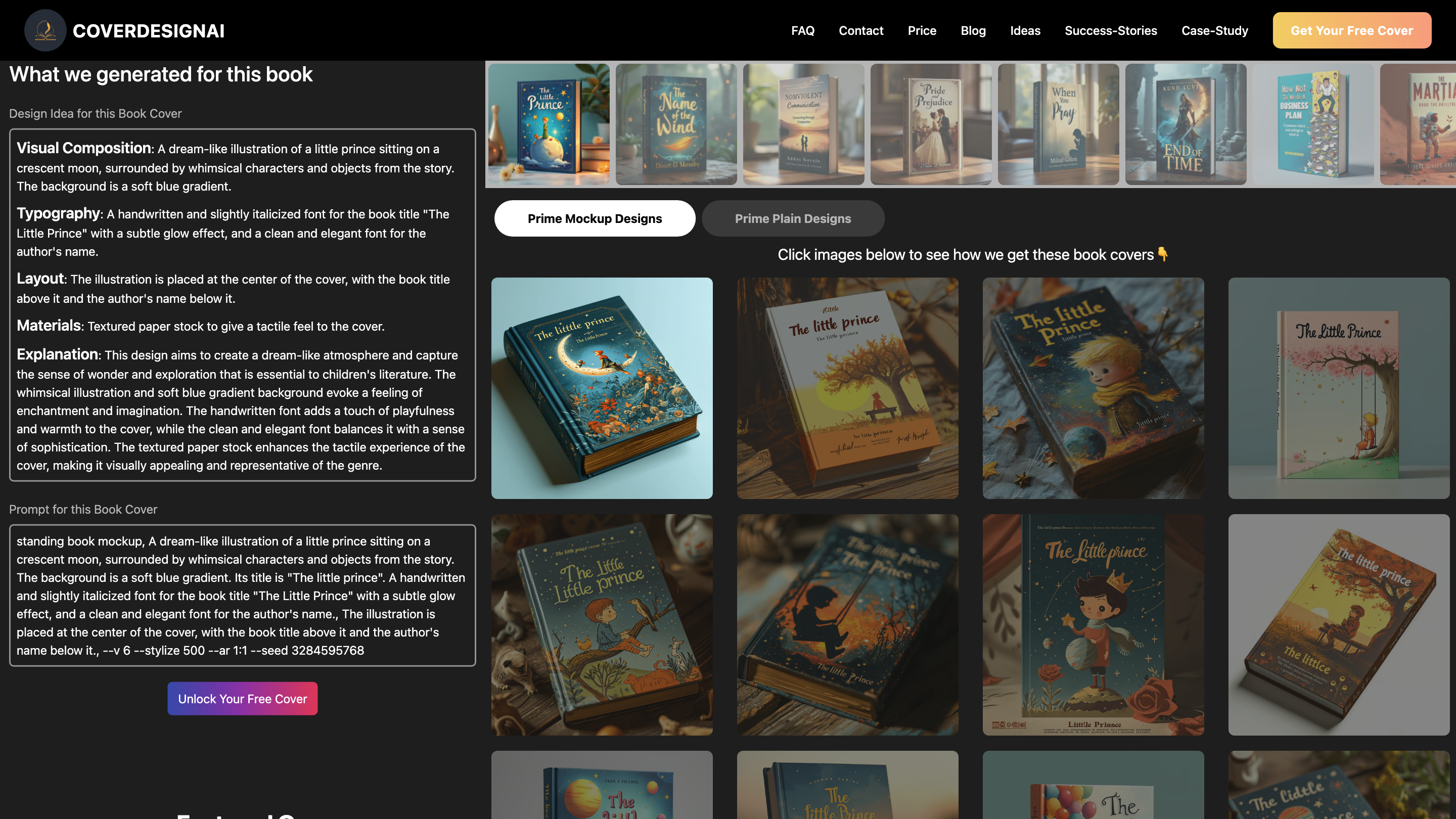Click The Martian thumbnail in the carousel
This screenshot has height=819, width=1456.
1434,124
